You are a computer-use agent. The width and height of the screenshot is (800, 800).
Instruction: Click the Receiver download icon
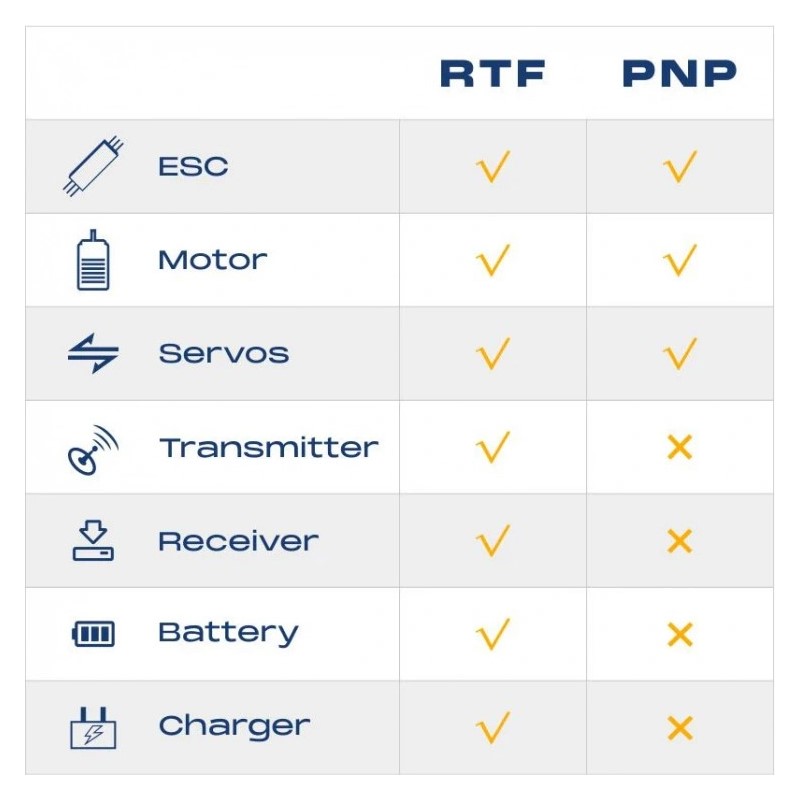click(x=93, y=541)
